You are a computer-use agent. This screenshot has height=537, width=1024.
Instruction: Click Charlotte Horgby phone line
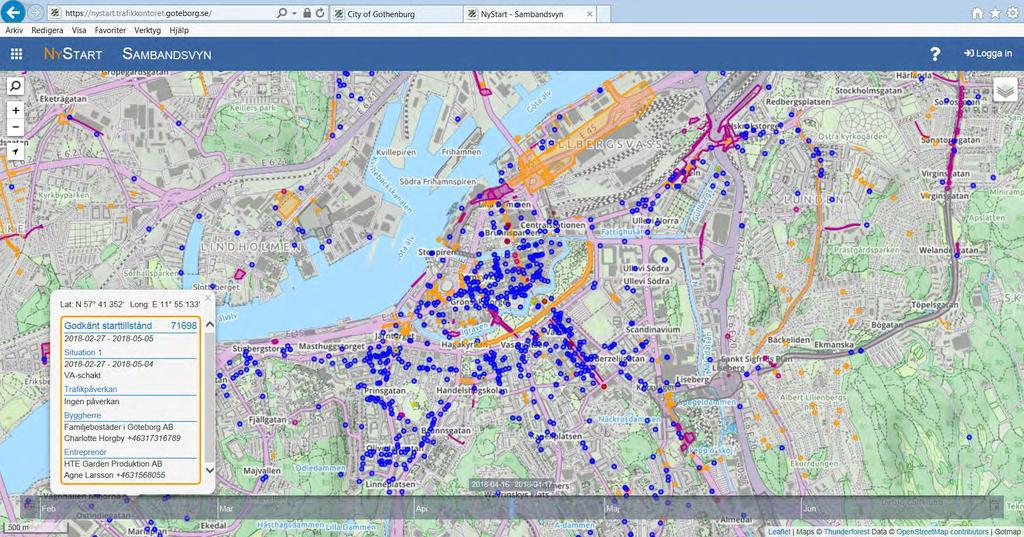coord(122,438)
